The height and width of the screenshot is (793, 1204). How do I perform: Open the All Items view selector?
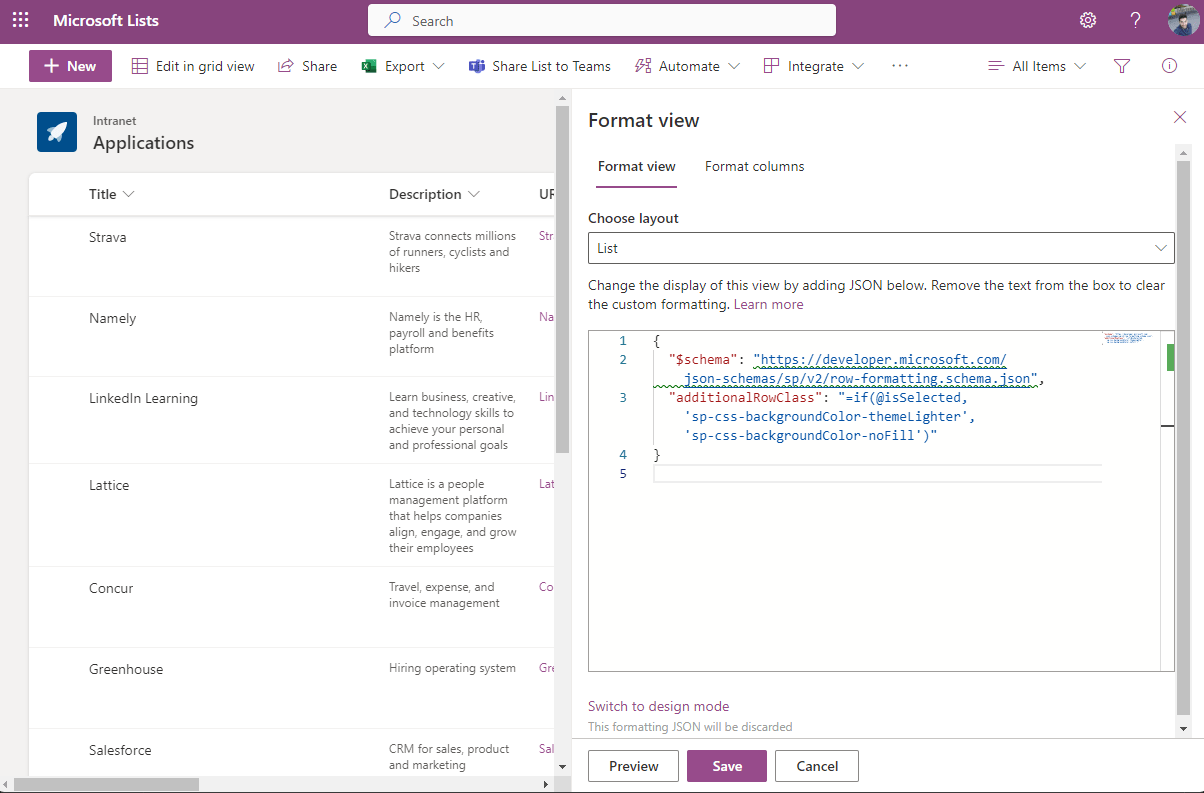point(1036,66)
